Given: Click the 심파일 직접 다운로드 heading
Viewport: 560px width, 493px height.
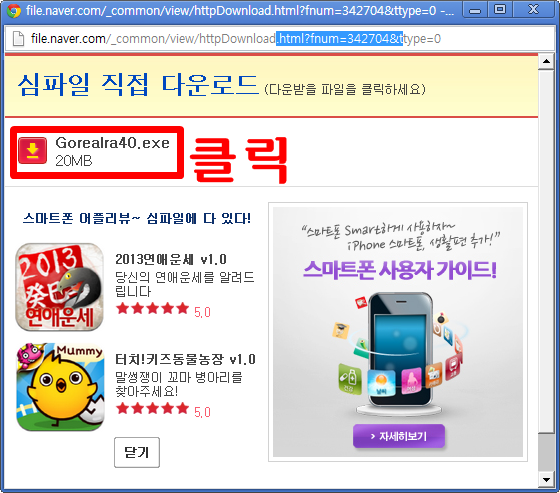Looking at the screenshot, I should coord(138,85).
